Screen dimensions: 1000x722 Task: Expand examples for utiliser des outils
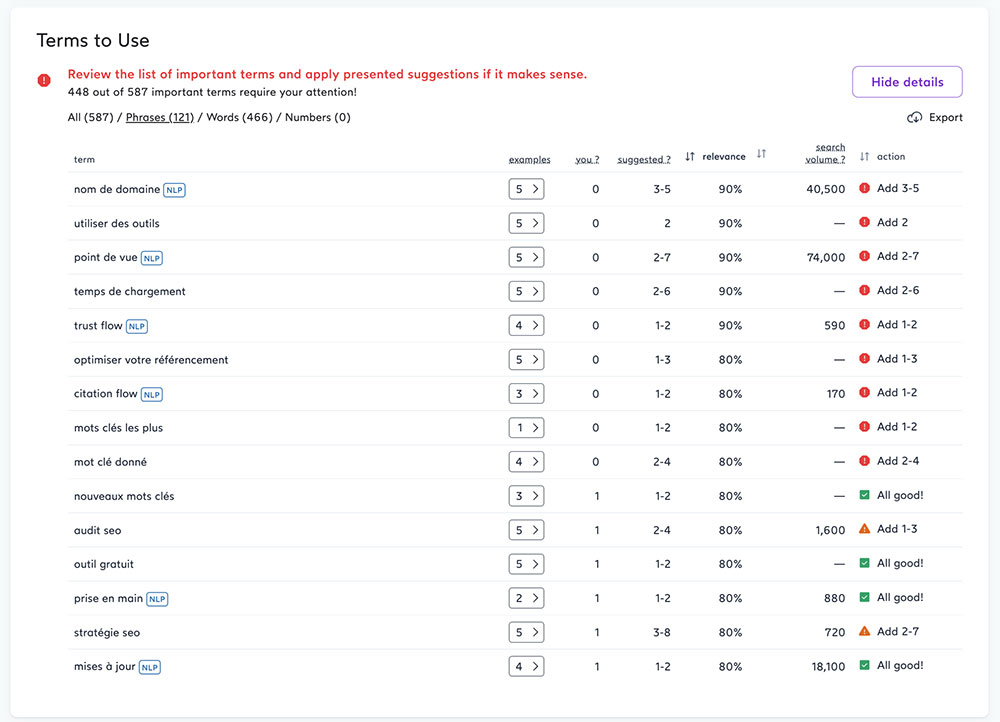pos(526,223)
